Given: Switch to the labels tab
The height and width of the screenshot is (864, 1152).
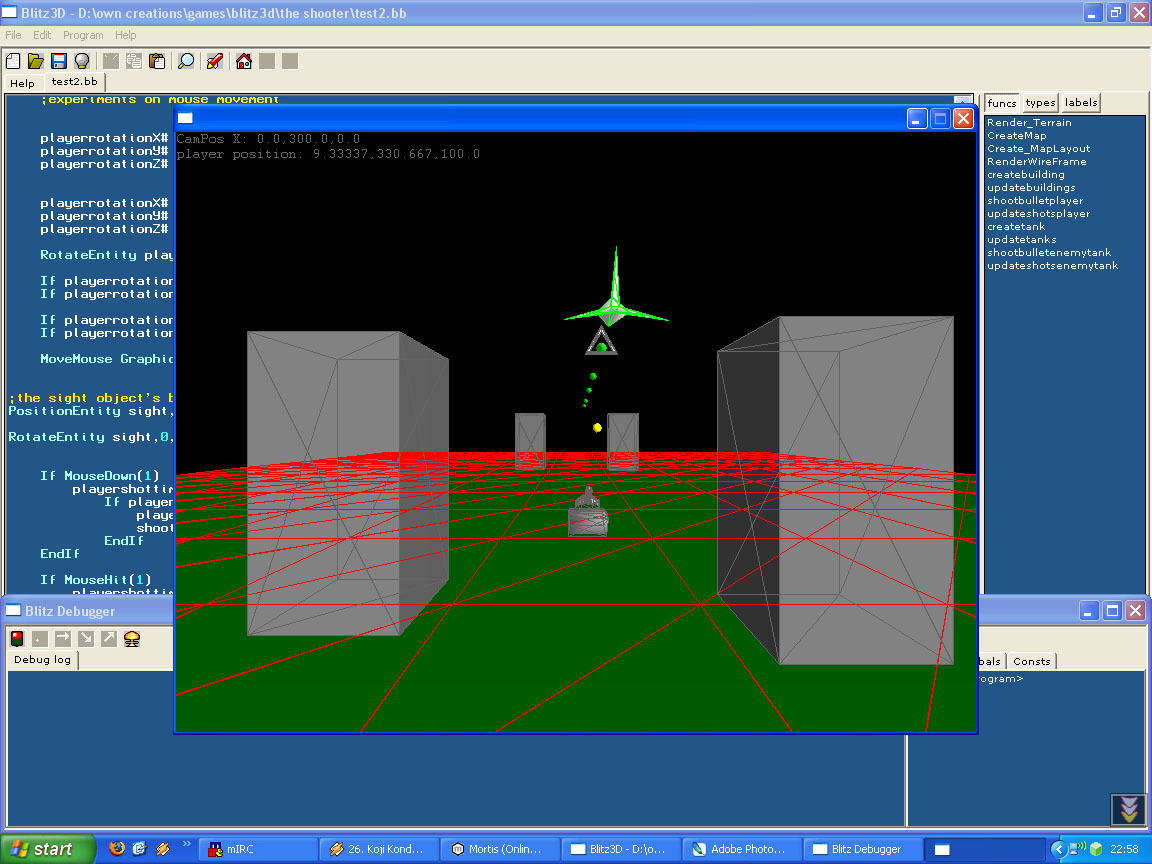Looking at the screenshot, I should tap(1081, 103).
